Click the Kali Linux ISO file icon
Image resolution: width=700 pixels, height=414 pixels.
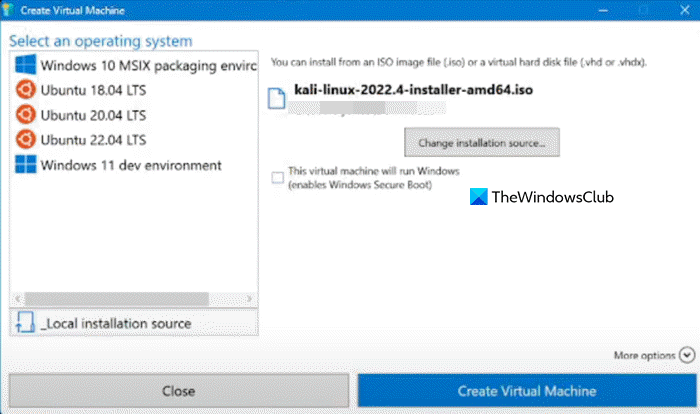[277, 96]
